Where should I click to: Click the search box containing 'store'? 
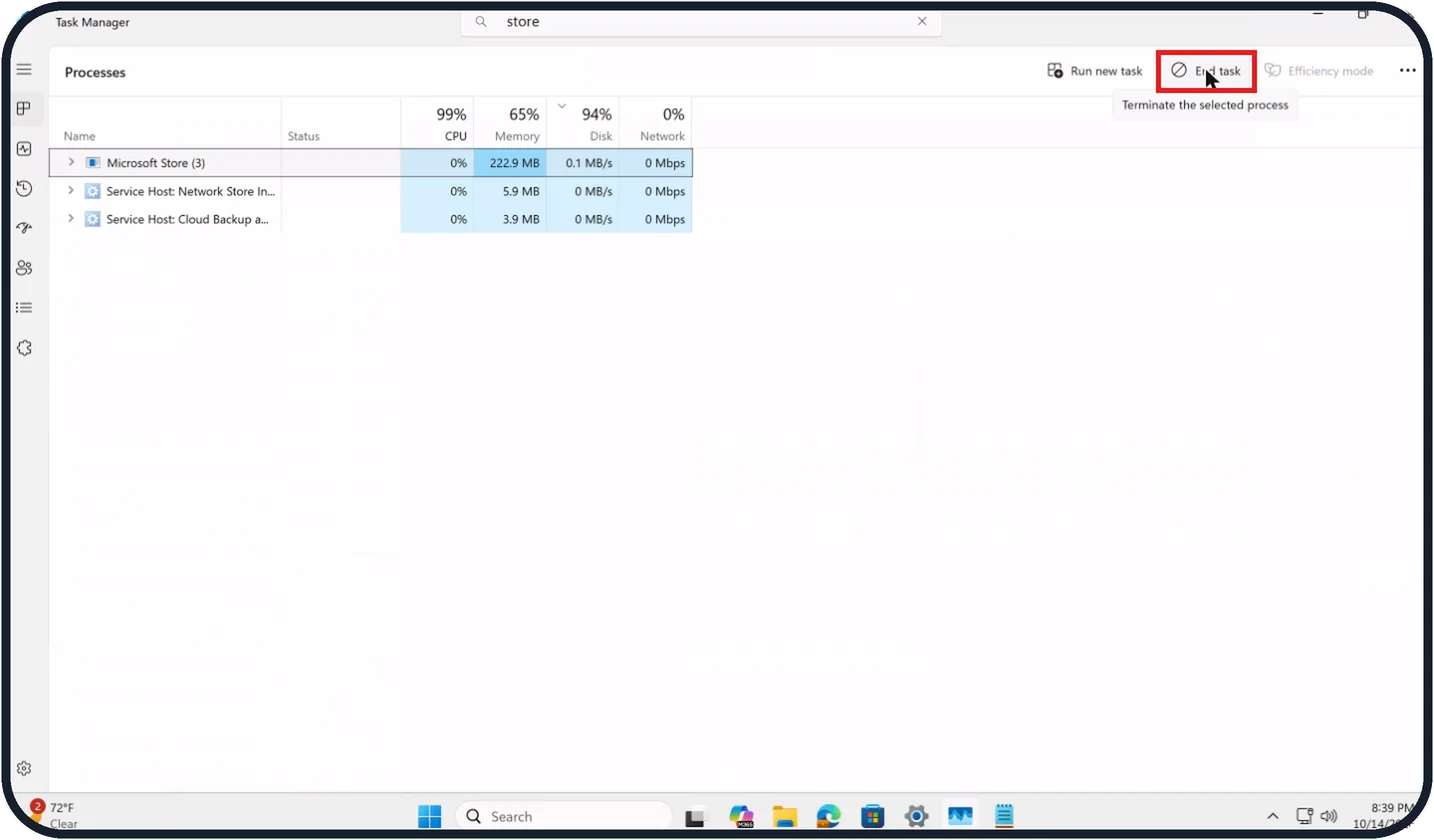701,21
